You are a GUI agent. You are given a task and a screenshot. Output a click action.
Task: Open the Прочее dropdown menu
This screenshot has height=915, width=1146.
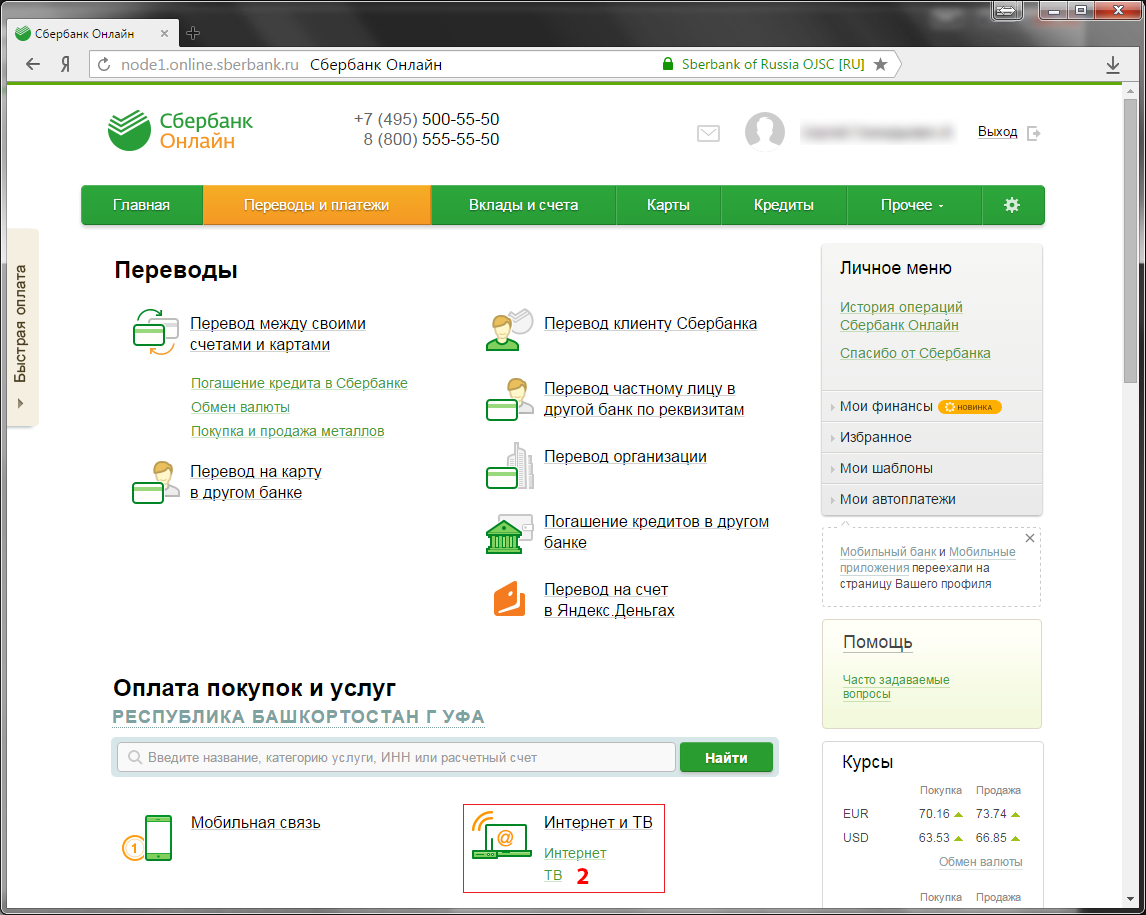click(914, 205)
